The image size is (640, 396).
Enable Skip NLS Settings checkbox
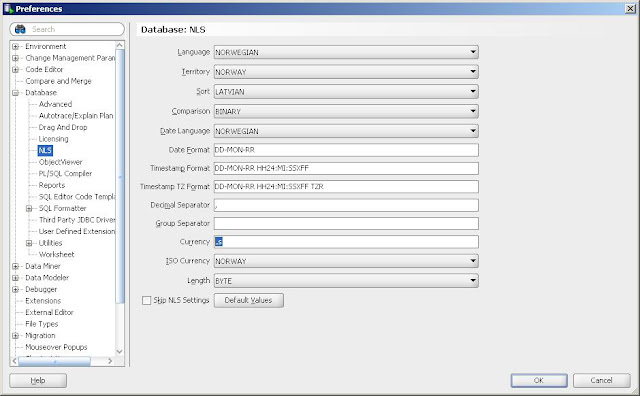click(x=147, y=300)
